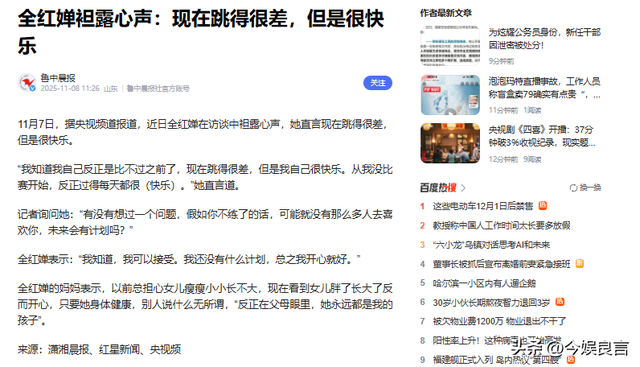
Task: Expand 百度热搜 with the chevron arrow
Action: [463, 188]
